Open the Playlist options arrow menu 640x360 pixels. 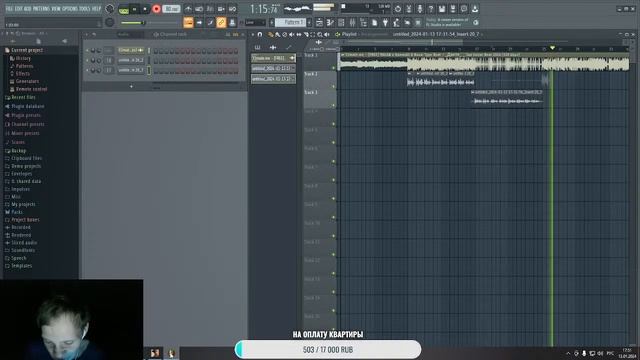[x=253, y=35]
